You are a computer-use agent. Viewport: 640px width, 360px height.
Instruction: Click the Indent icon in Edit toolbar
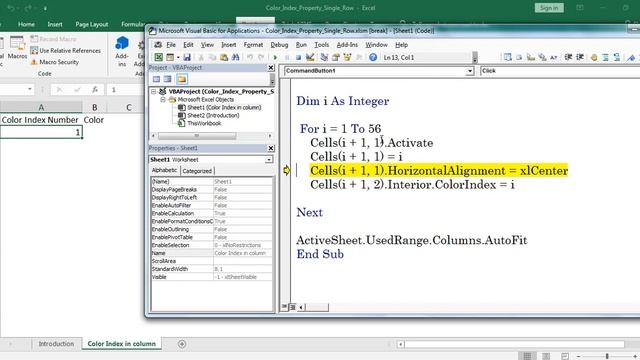(x=568, y=58)
